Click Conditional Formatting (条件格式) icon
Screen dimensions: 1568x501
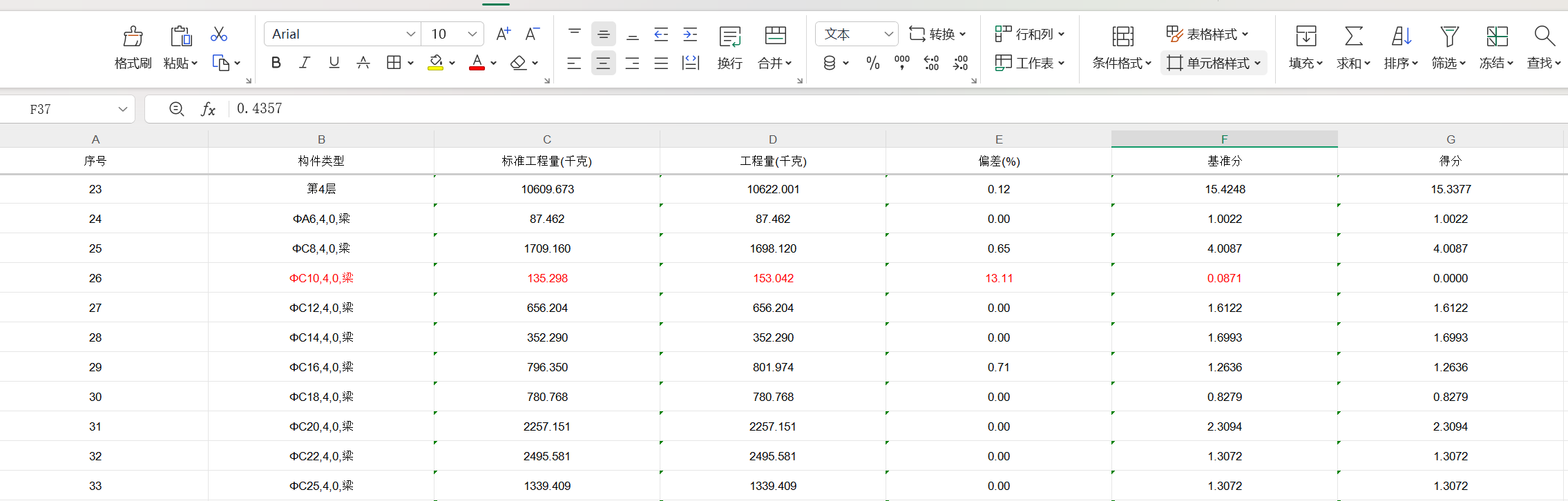(x=1123, y=36)
